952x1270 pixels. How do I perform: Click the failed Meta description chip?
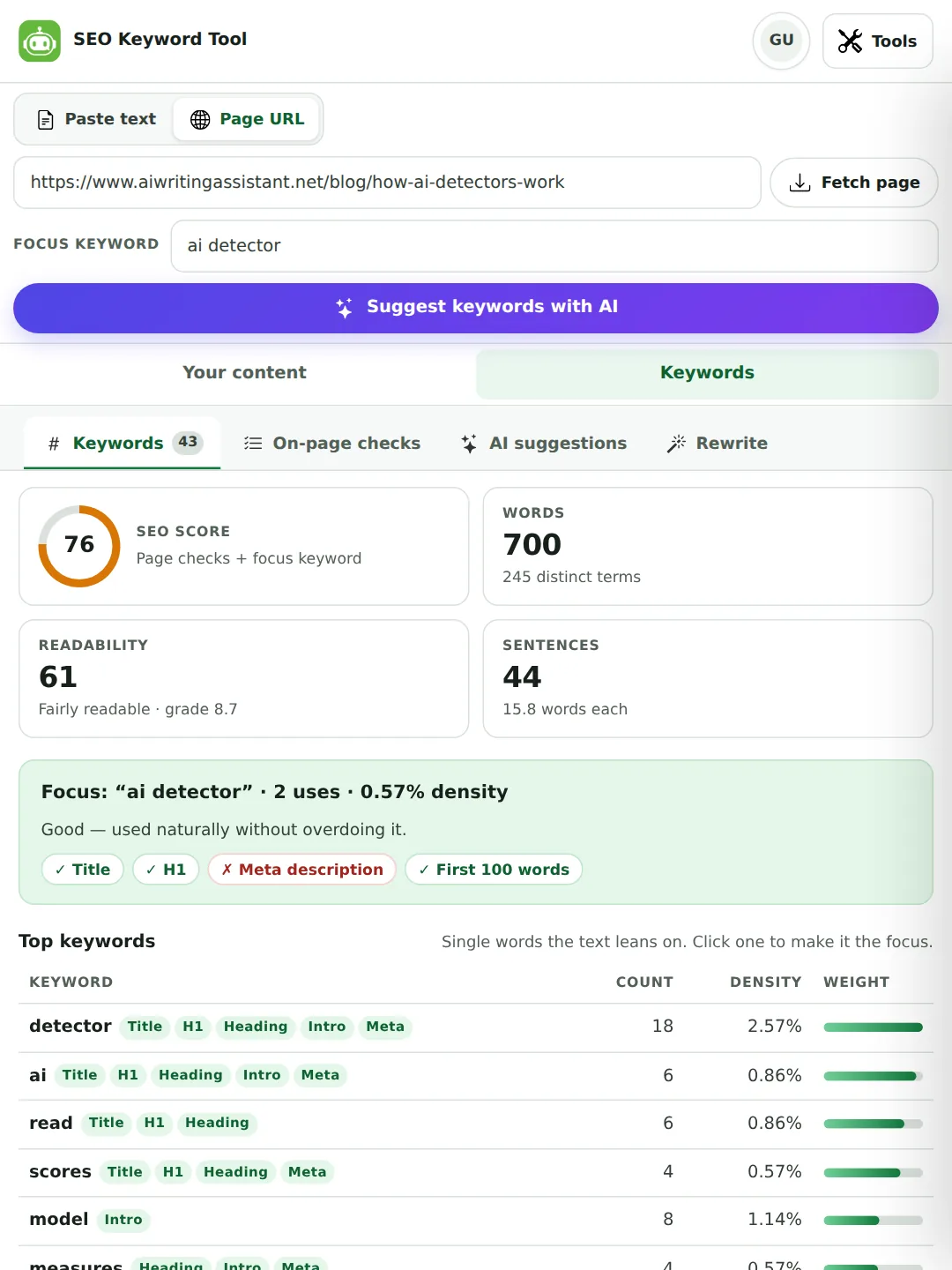tap(302, 870)
